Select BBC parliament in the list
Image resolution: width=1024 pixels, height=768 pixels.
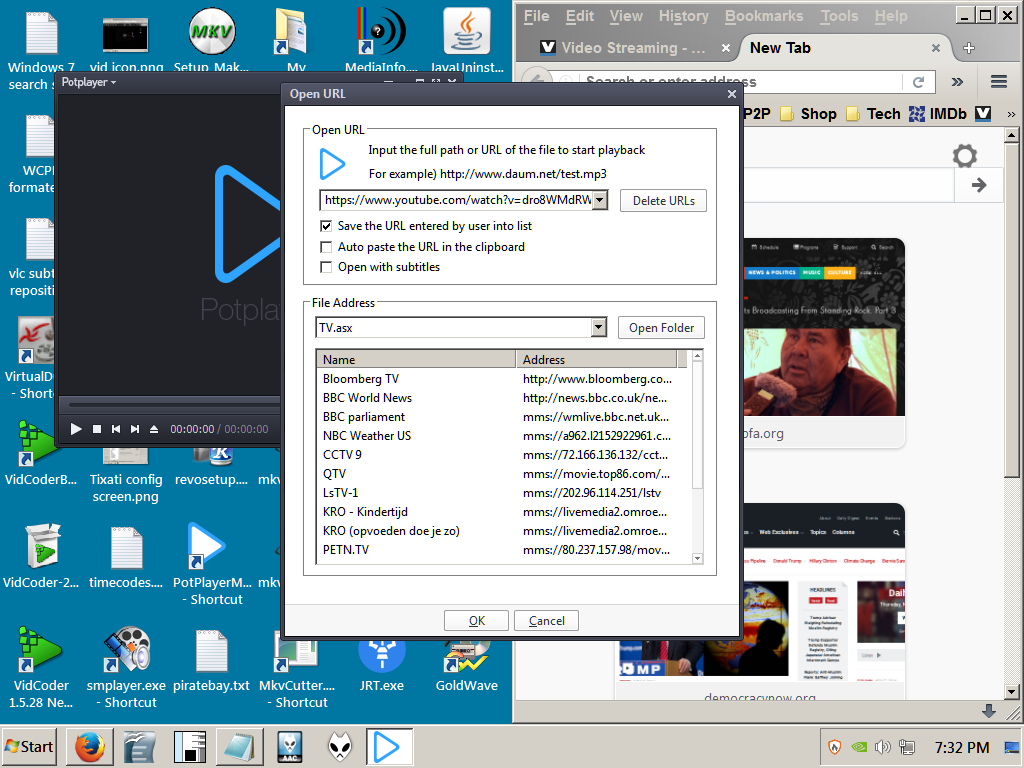coord(364,417)
